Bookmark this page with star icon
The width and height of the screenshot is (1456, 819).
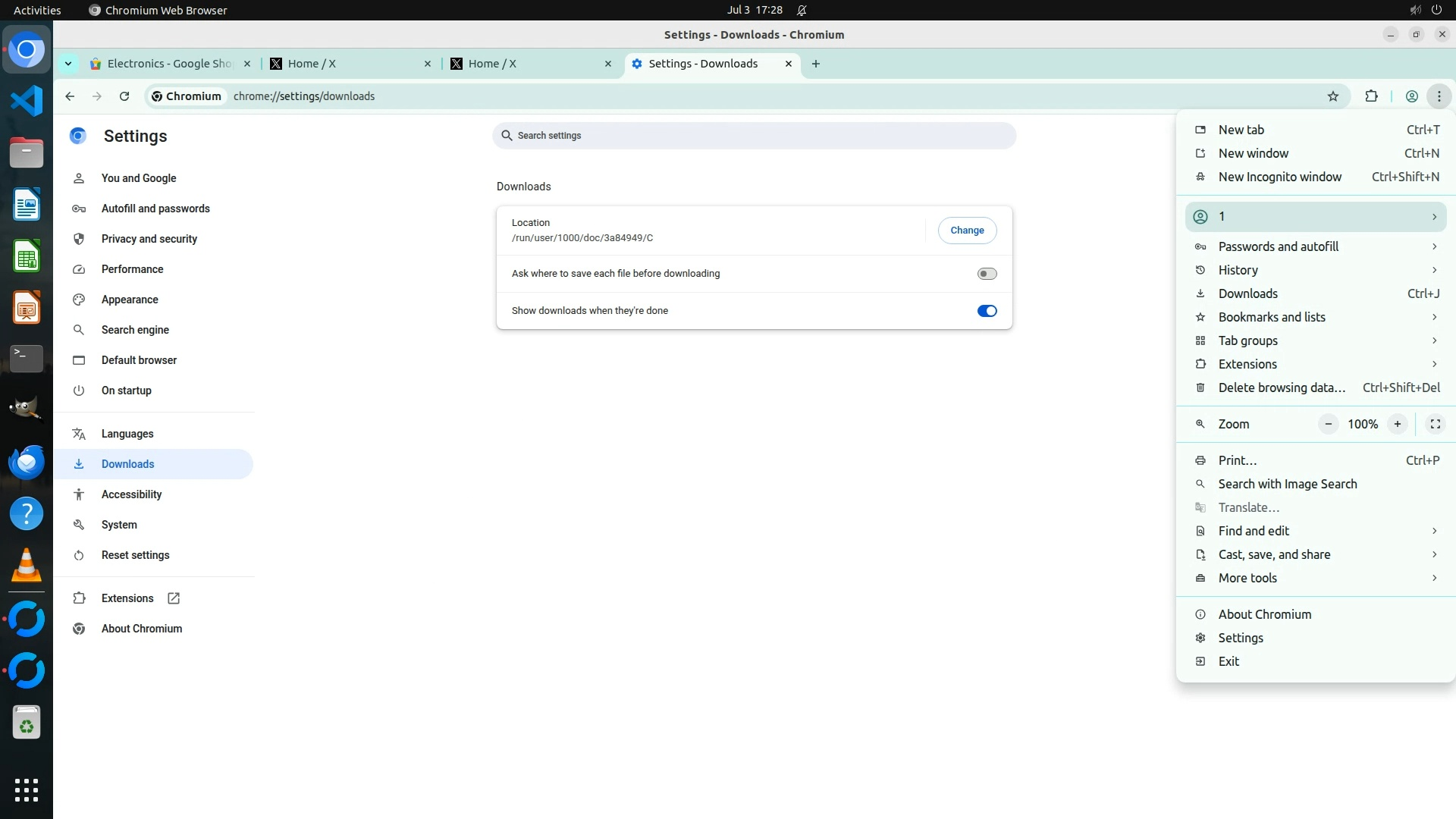pyautogui.click(x=1333, y=96)
